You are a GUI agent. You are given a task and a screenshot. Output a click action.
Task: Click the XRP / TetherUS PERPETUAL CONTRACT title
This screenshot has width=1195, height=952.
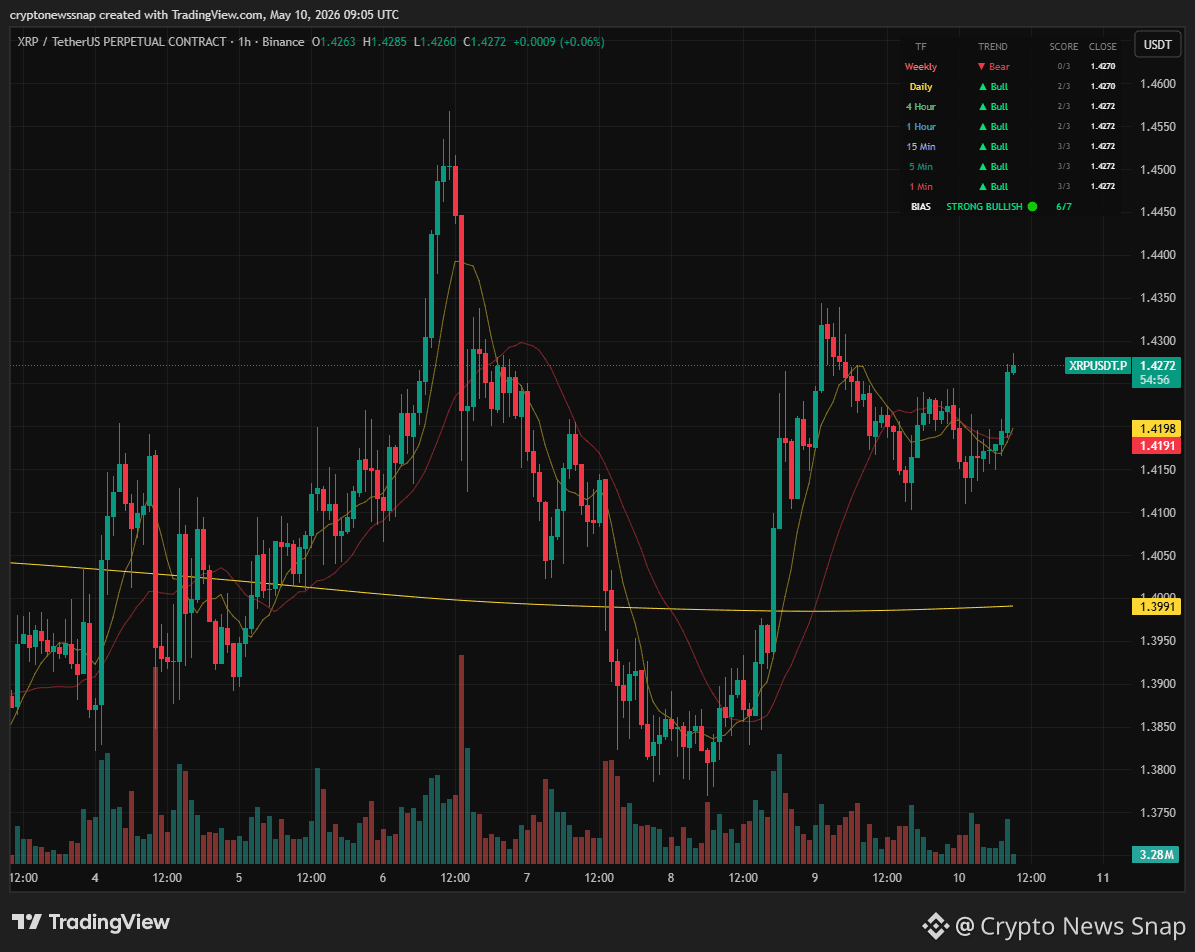[122, 42]
